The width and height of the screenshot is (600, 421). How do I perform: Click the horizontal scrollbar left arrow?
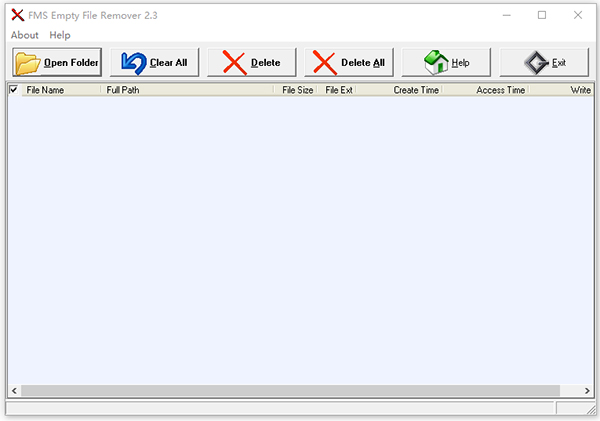click(14, 391)
